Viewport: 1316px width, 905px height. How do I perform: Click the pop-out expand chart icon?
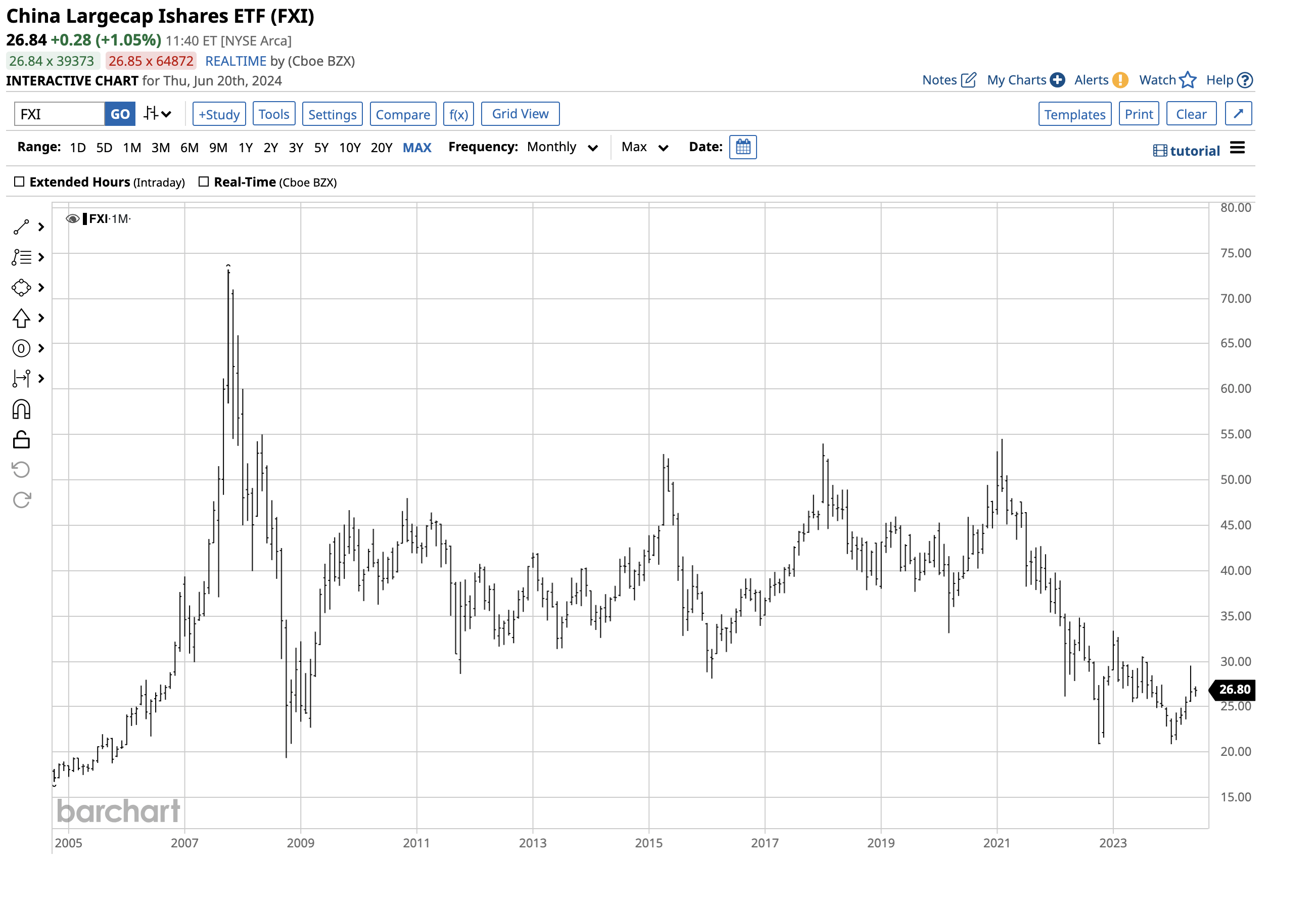[1238, 114]
